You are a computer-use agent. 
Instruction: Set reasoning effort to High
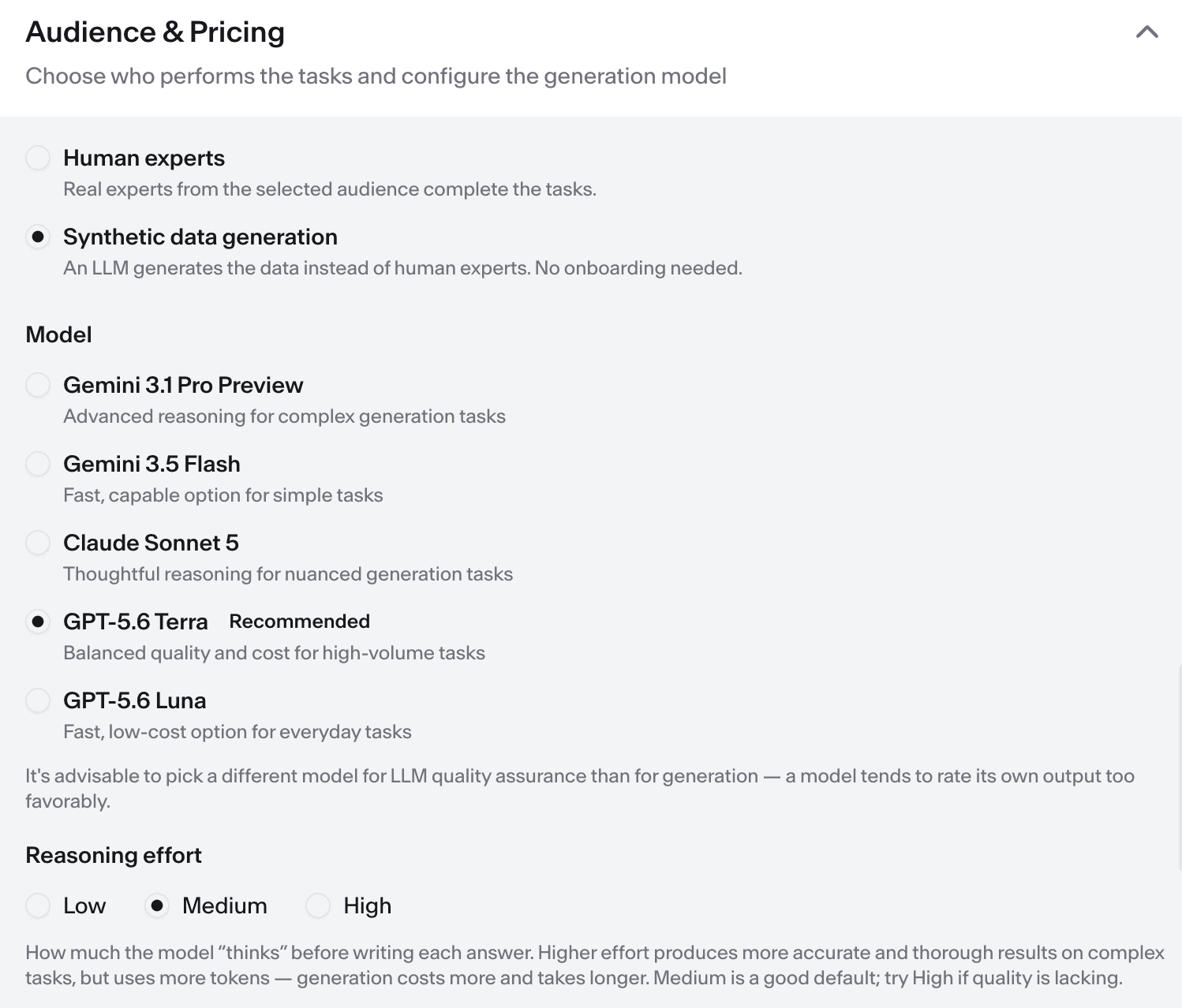pos(318,905)
